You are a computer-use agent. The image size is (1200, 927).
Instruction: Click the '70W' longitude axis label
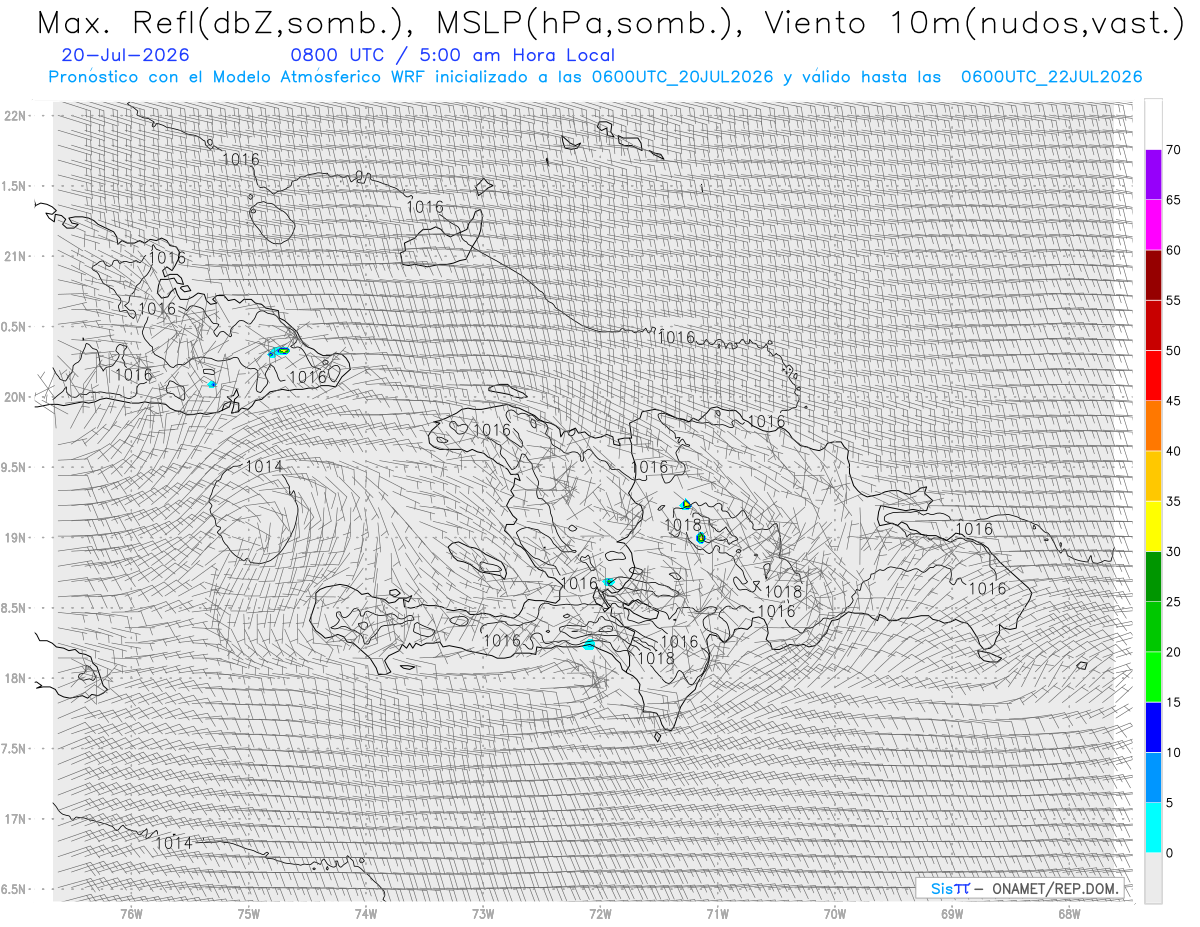tap(835, 913)
